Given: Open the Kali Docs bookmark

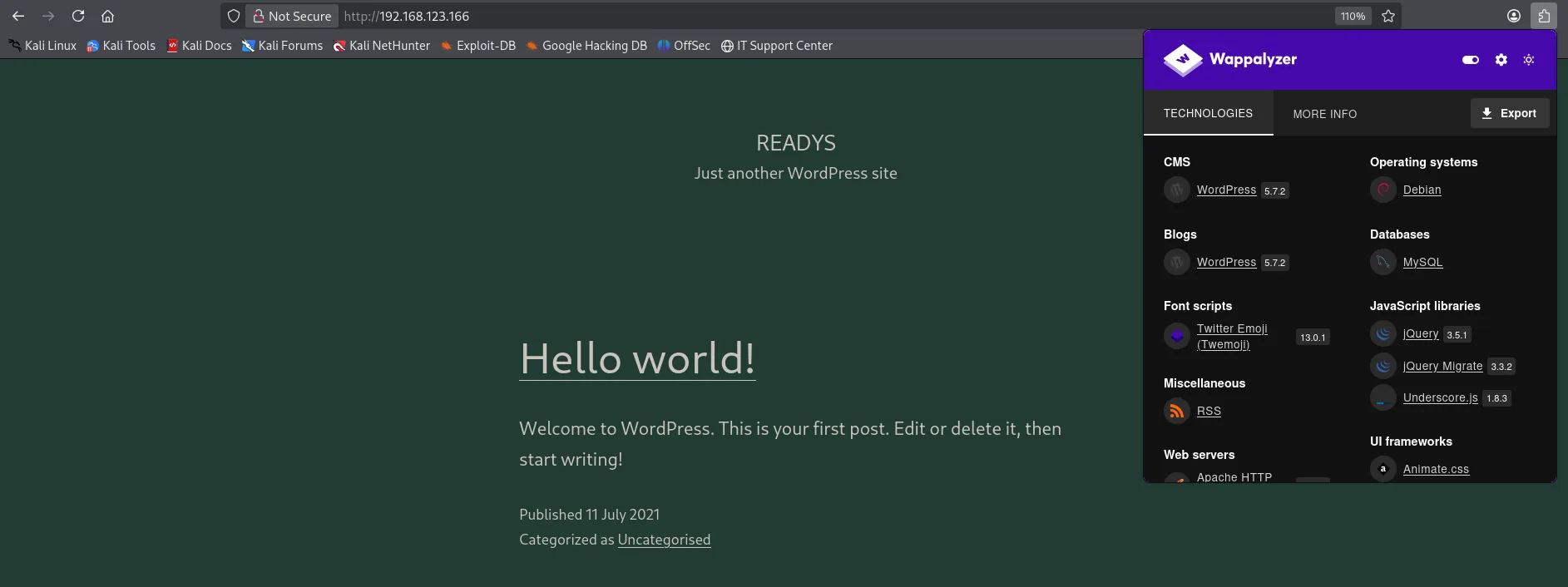Looking at the screenshot, I should (x=200, y=46).
